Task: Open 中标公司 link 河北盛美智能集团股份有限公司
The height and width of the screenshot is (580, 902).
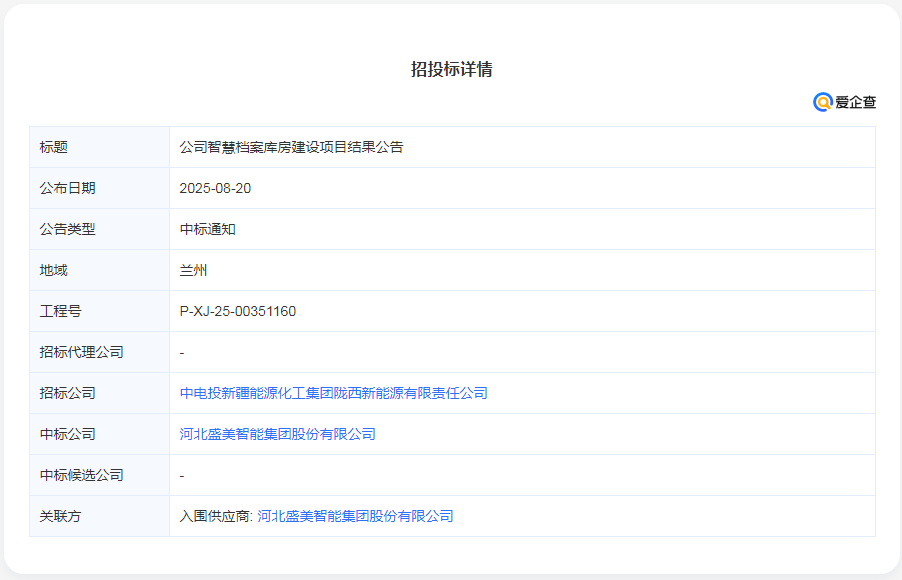Action: pos(279,434)
